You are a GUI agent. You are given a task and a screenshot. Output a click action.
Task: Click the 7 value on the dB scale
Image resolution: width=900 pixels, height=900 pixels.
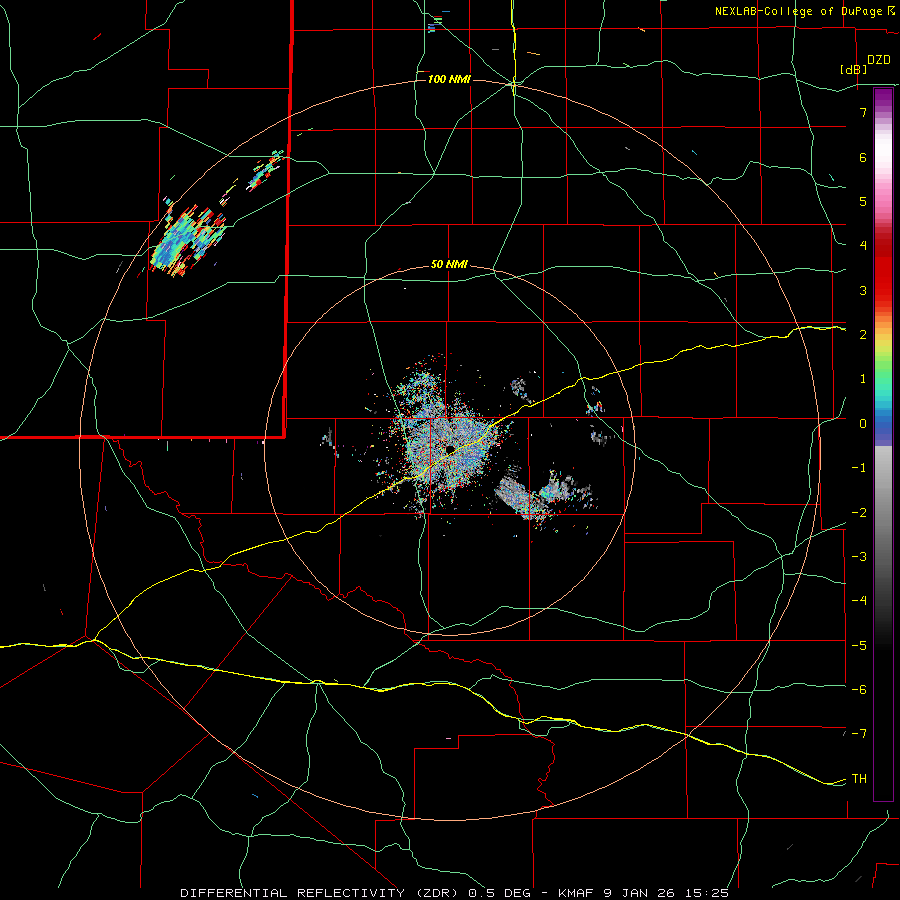(x=863, y=112)
